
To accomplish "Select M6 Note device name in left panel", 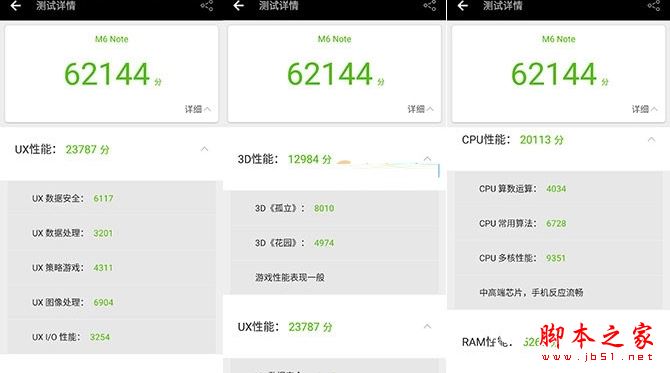I will tap(112, 39).
